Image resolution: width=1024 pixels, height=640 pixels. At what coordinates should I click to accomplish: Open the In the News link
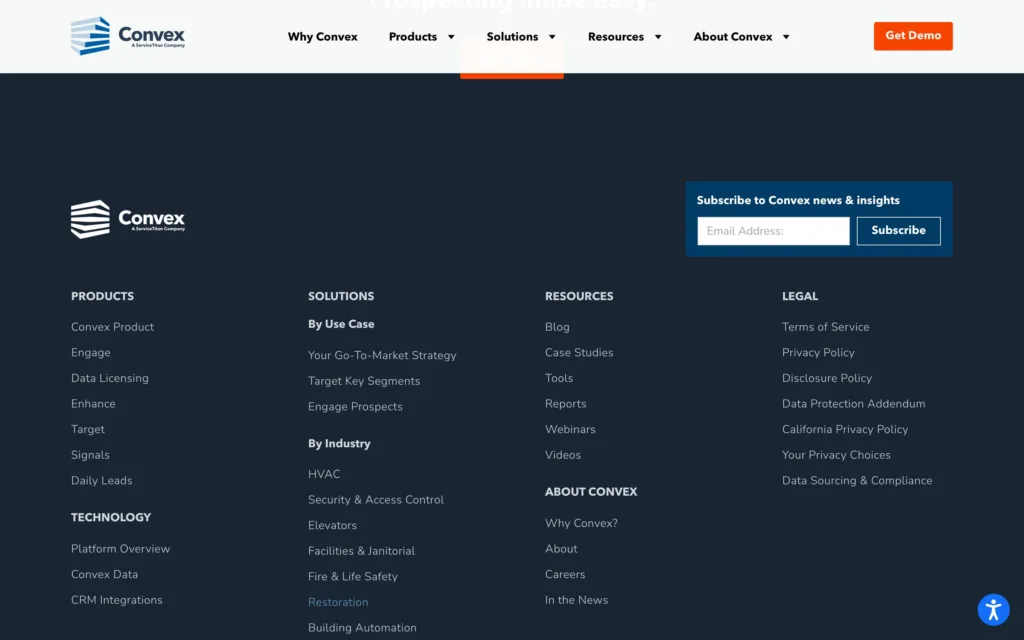coord(576,600)
